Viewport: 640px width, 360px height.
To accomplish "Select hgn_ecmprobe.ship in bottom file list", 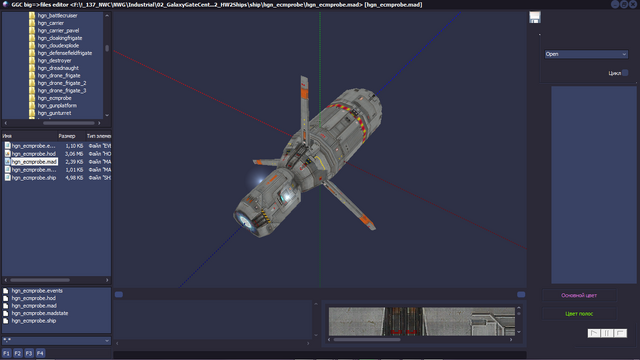I will click(x=33, y=321).
